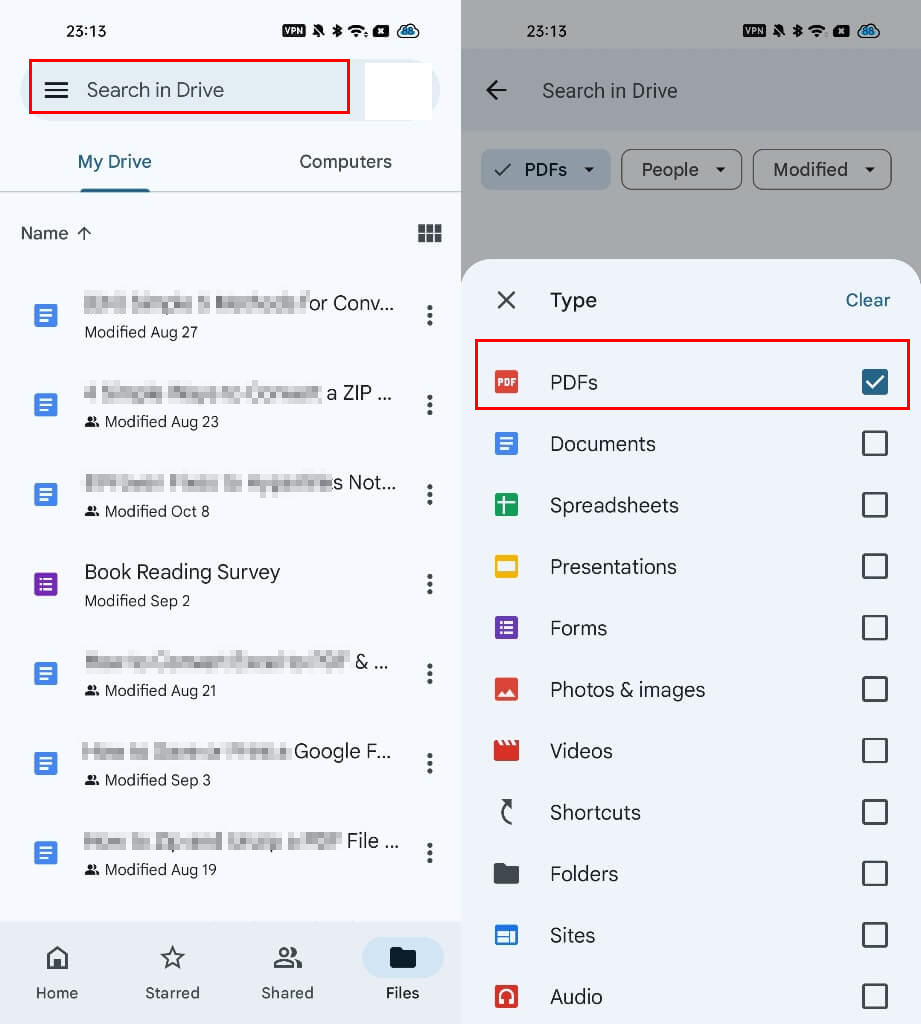
Task: Click the Videos clapperboard icon
Action: coord(506,750)
